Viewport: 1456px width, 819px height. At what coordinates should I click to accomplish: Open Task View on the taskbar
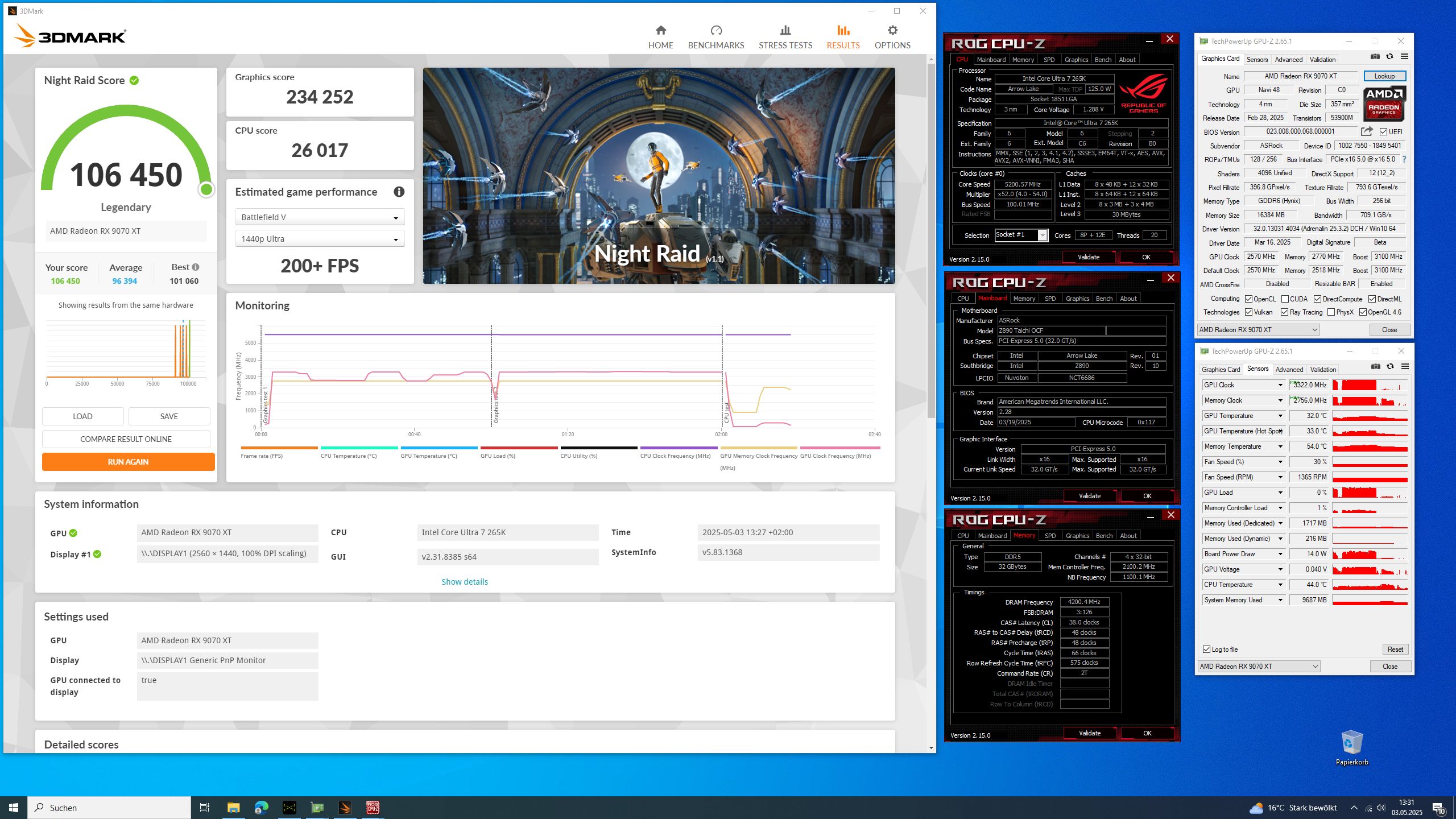pos(205,808)
